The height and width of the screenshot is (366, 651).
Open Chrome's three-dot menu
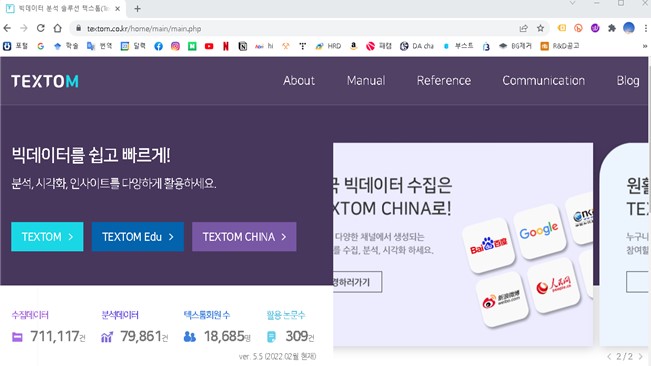[x=646, y=28]
